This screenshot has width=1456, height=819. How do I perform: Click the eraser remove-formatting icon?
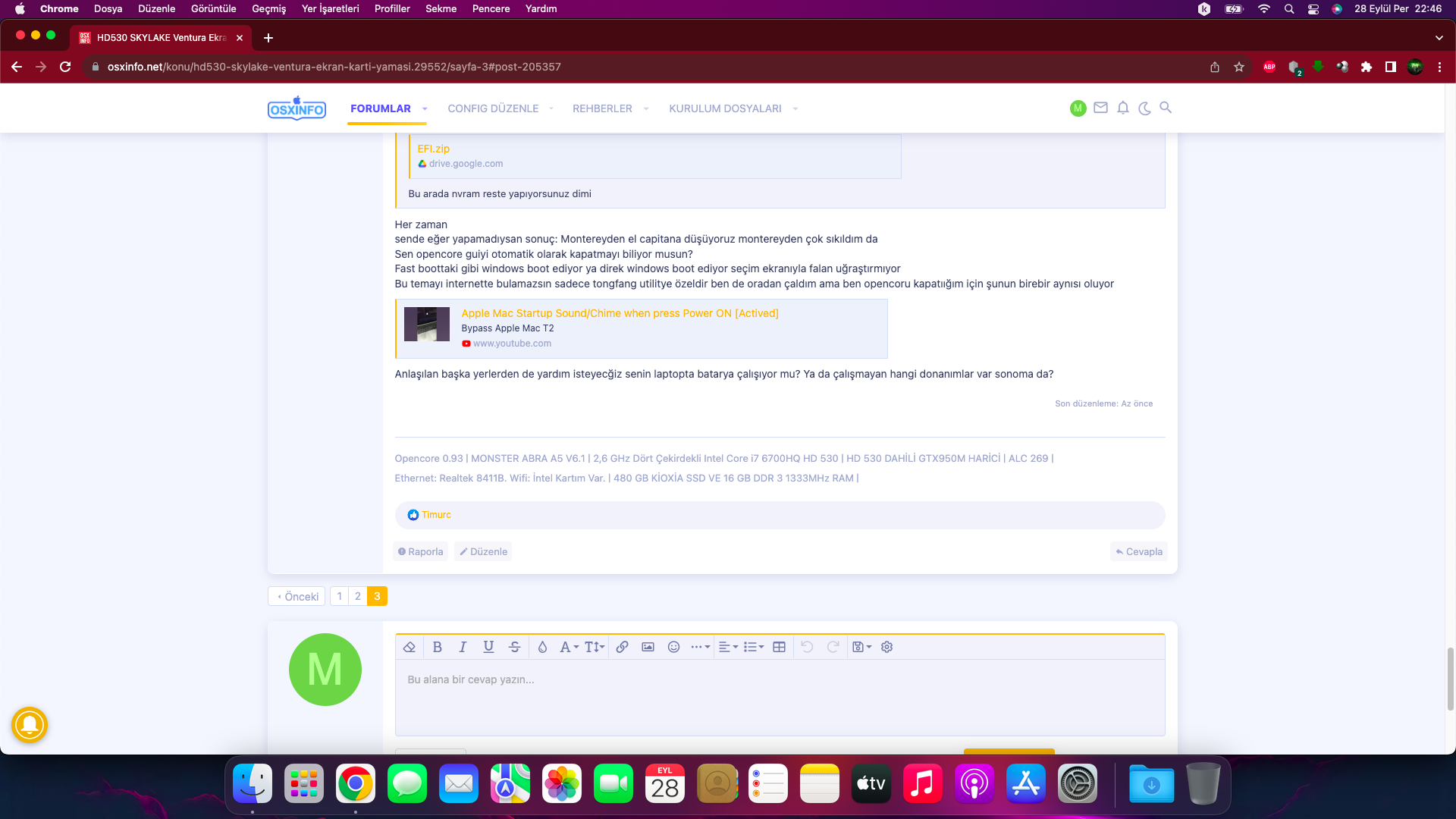click(409, 647)
